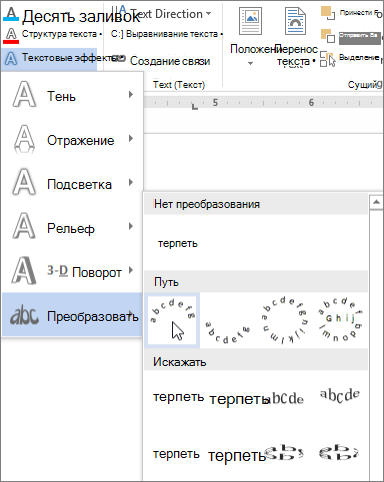Expand the 'Положение' dropdown arrow

[251, 63]
